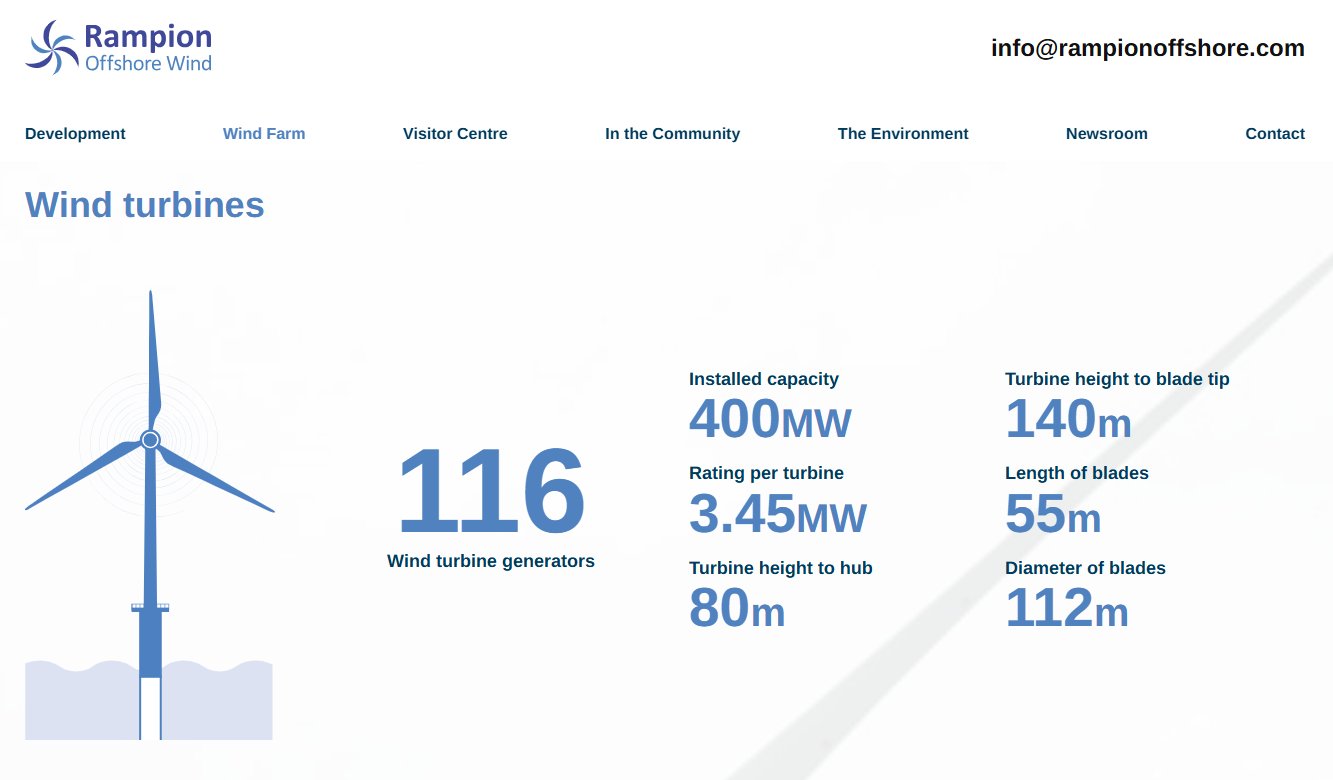Click the Contact menu link
This screenshot has height=780, width=1333.
[x=1274, y=134]
